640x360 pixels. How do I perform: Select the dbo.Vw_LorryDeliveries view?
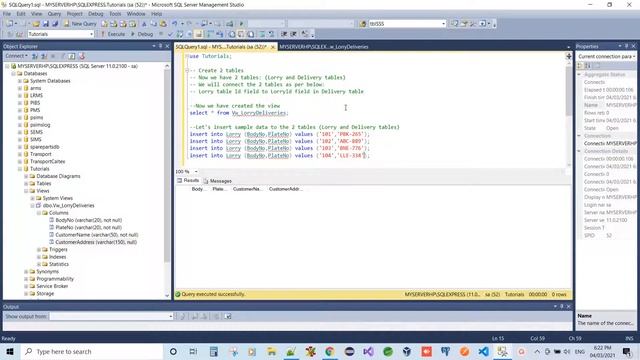(x=68, y=206)
